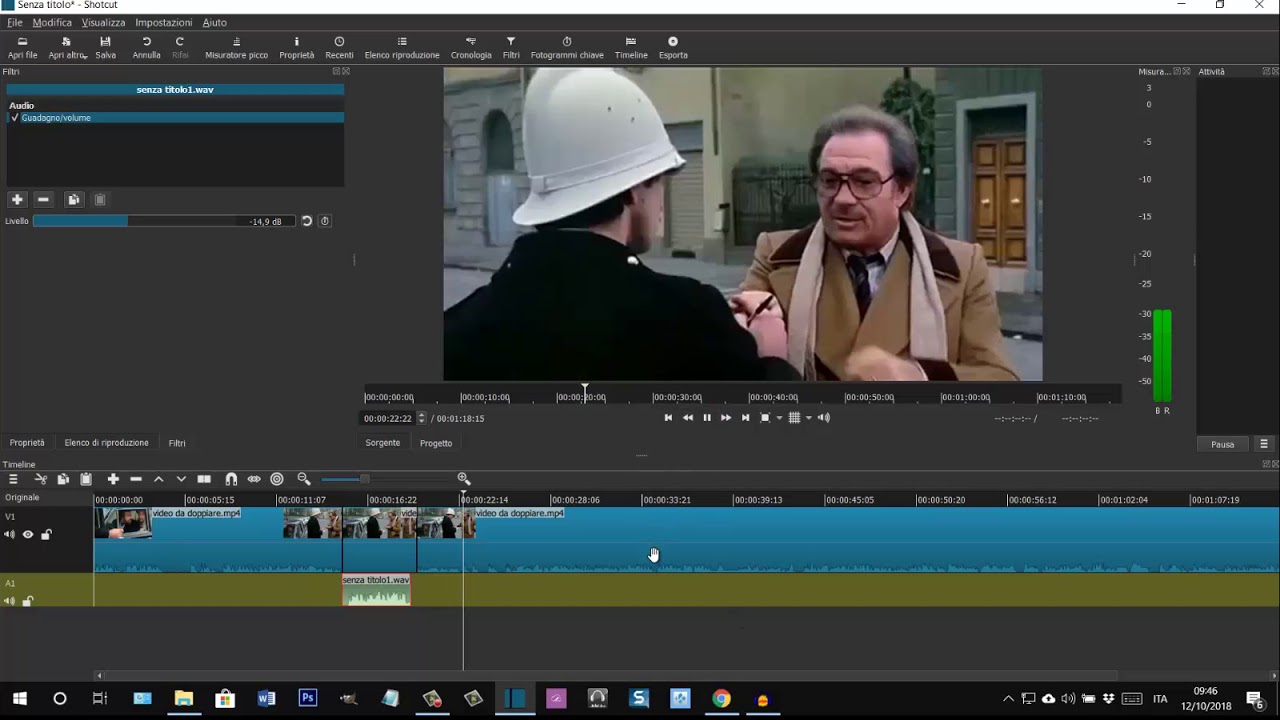Viewport: 1280px width, 720px height.
Task: Click the timeline copy icon
Action: click(63, 479)
